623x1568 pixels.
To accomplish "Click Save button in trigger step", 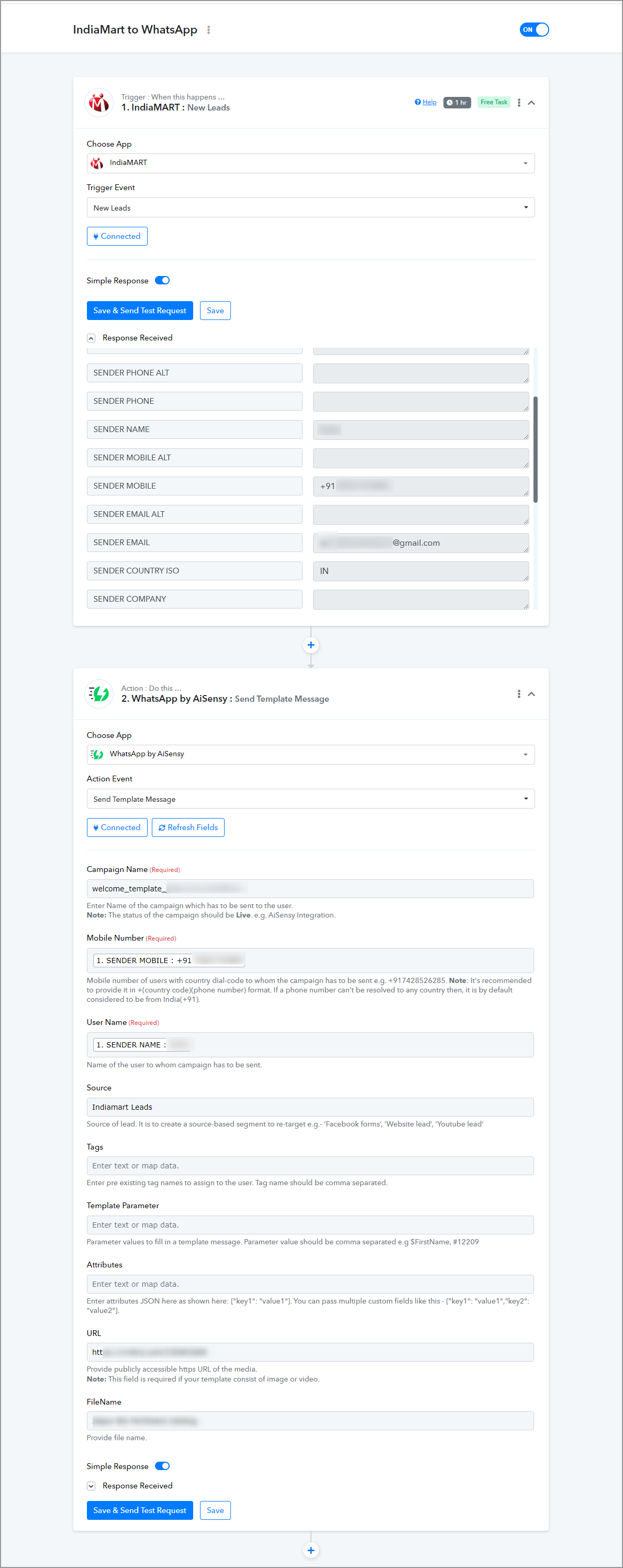I will tap(215, 311).
